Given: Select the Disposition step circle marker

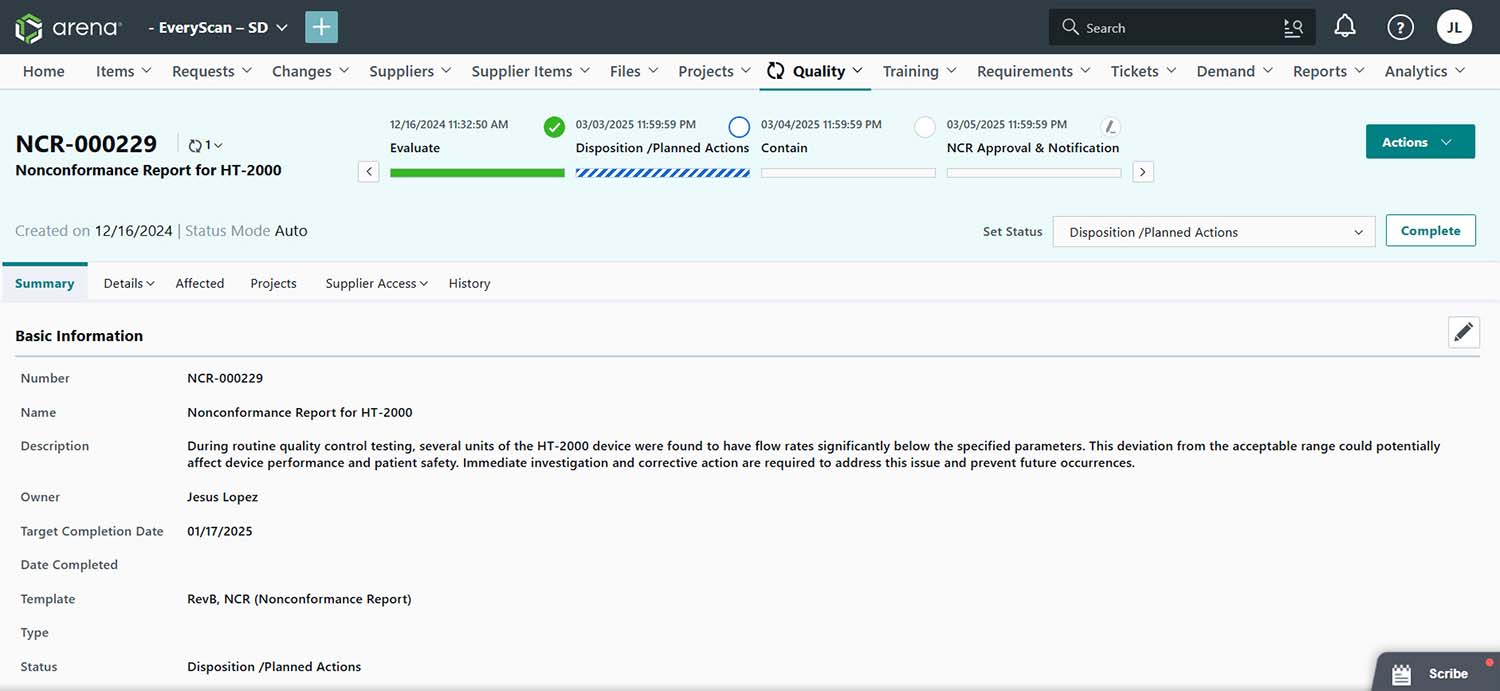Looking at the screenshot, I should click(739, 127).
